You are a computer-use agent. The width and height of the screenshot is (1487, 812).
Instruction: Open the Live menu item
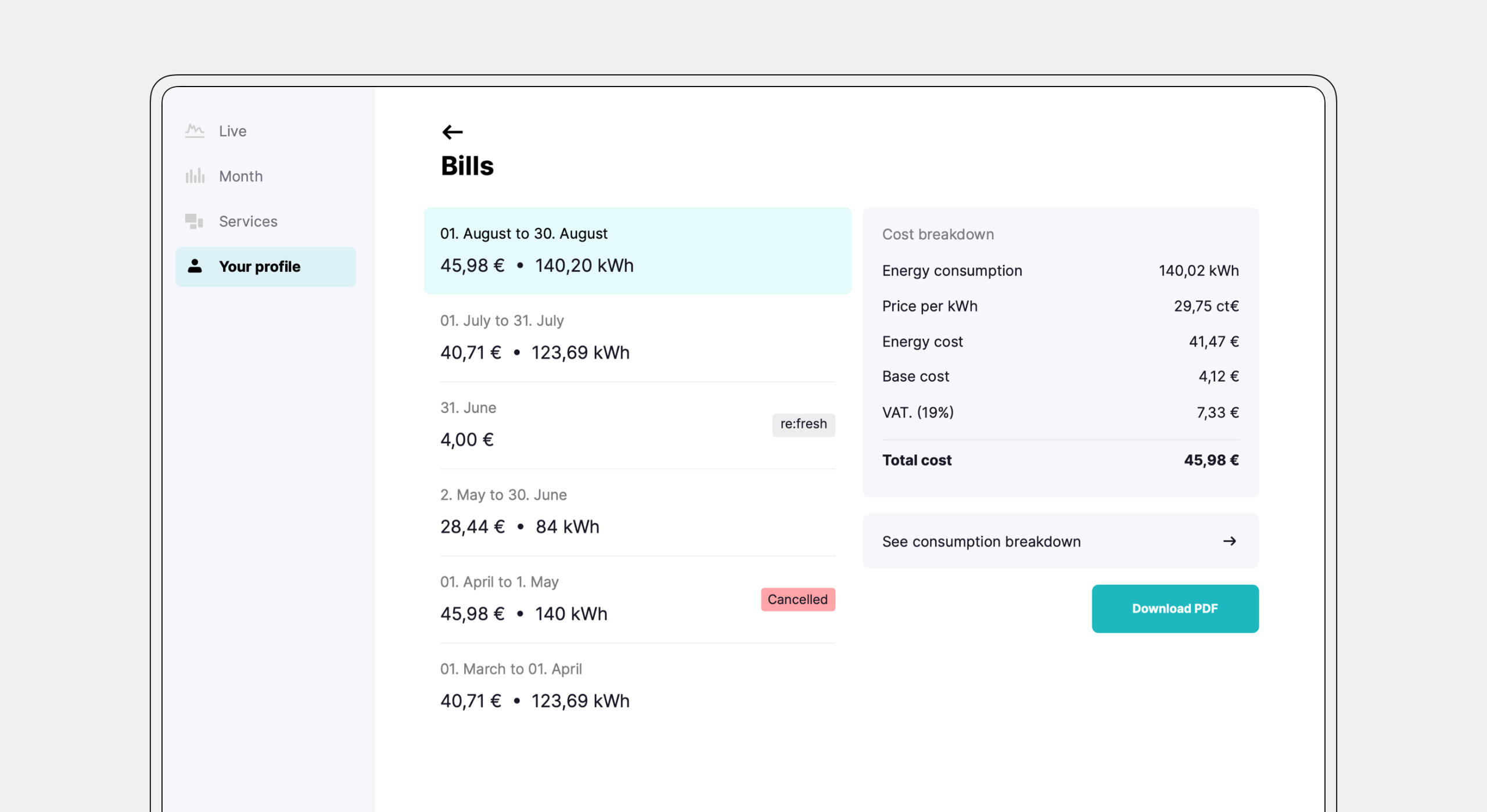(x=232, y=131)
